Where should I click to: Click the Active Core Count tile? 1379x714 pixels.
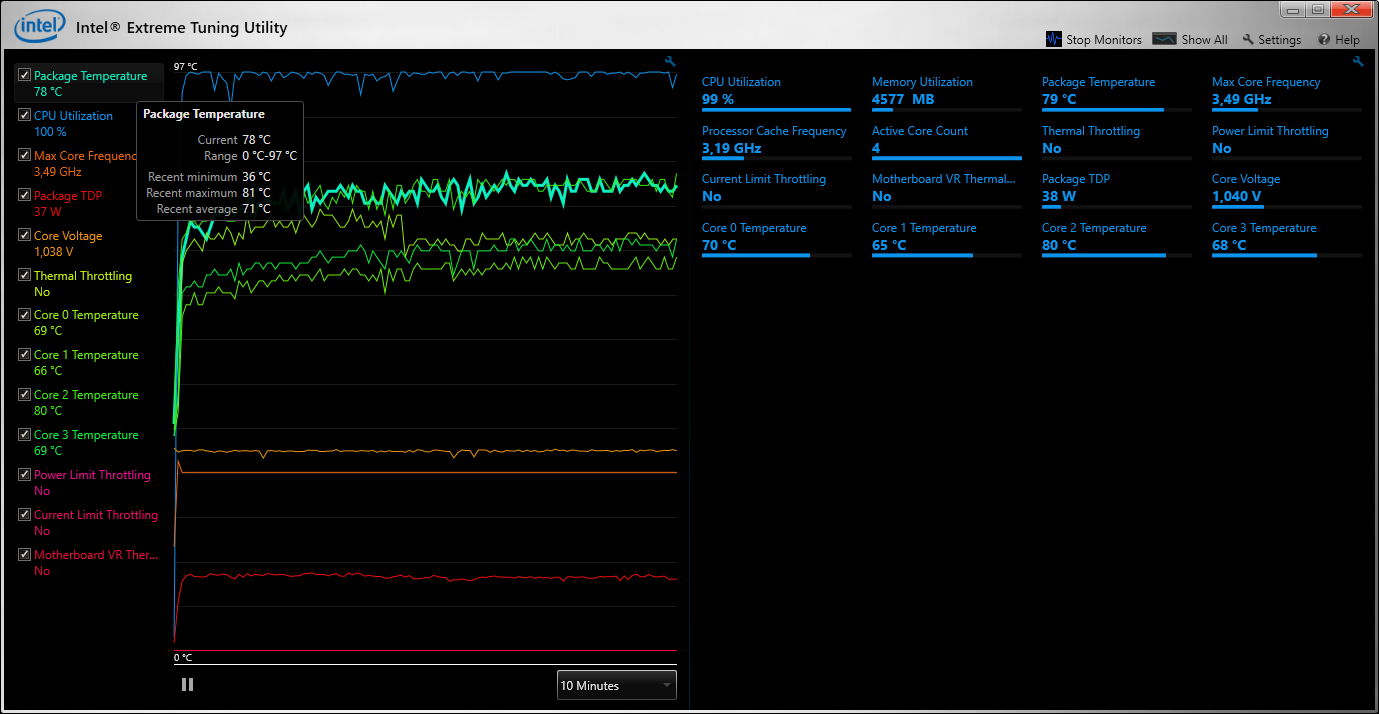[947, 141]
